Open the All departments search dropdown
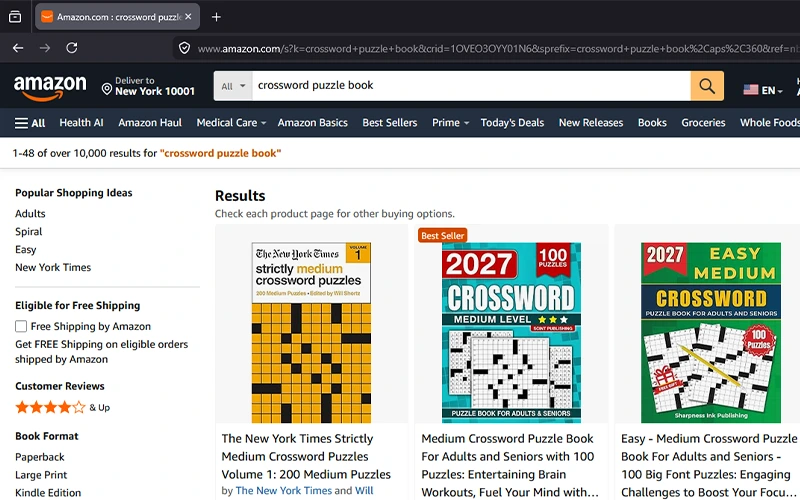 (x=233, y=86)
